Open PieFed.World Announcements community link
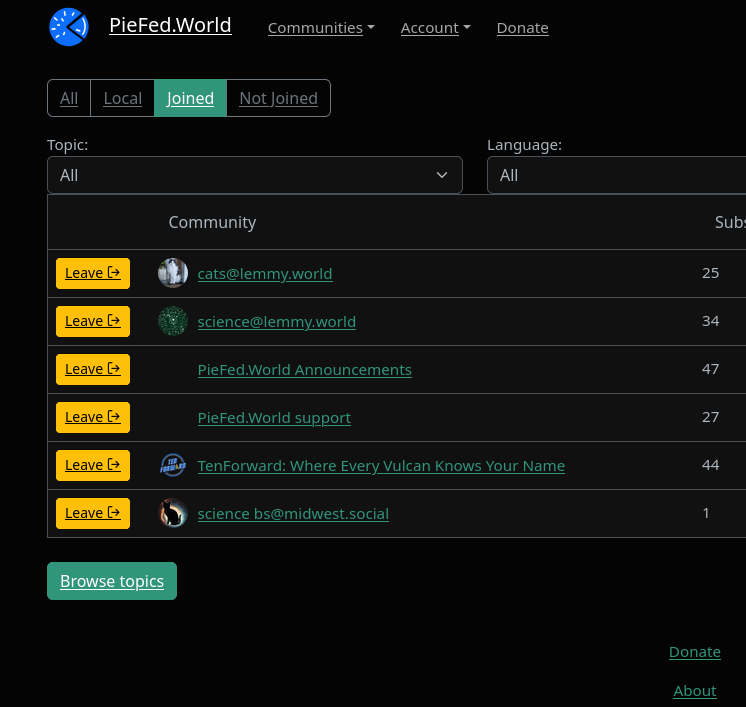The image size is (746, 707). coord(304,370)
